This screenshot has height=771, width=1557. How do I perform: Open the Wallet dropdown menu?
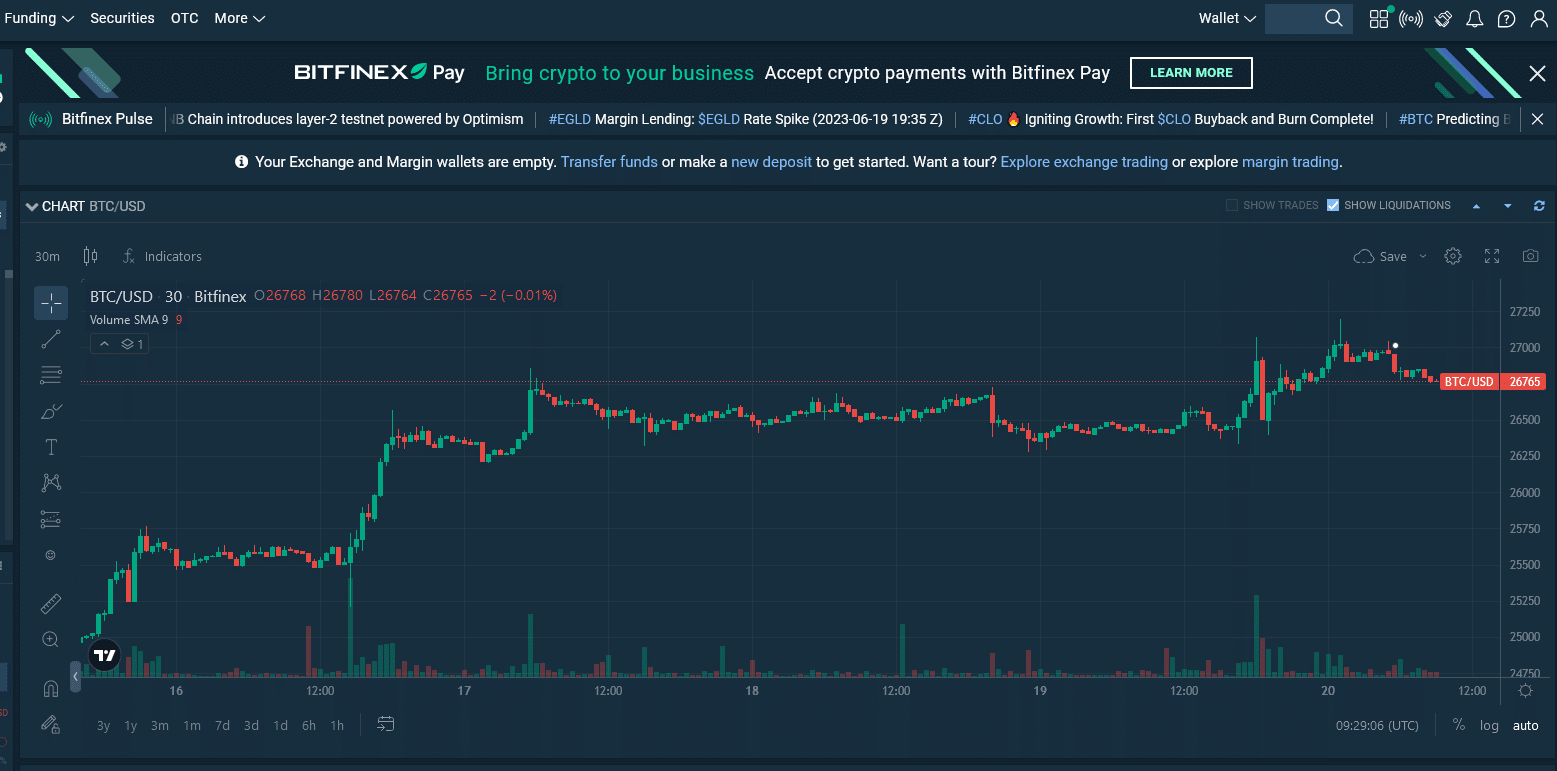[1226, 18]
